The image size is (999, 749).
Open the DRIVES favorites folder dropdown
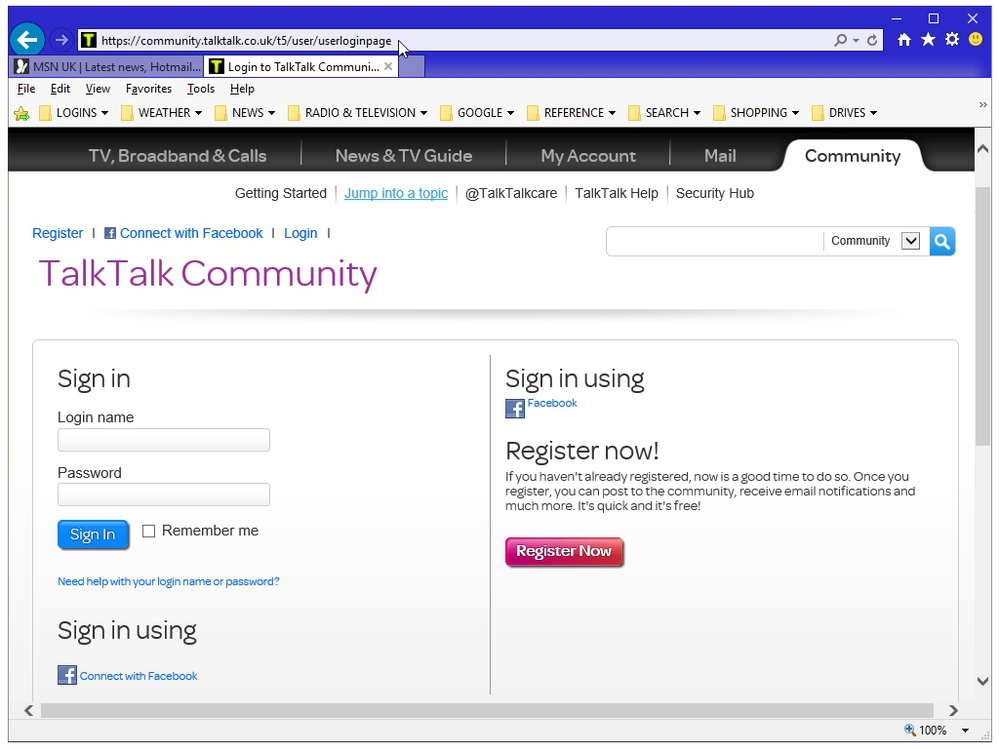point(845,113)
